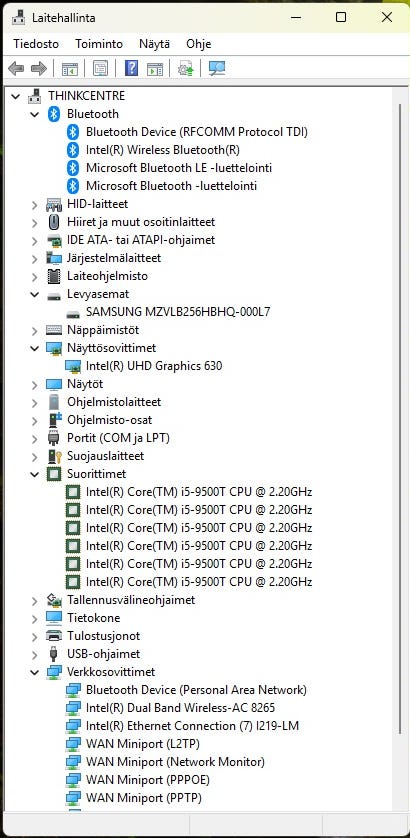This screenshot has height=838, width=410.
Task: Collapse the Bluetooth category
Action: pos(34,114)
